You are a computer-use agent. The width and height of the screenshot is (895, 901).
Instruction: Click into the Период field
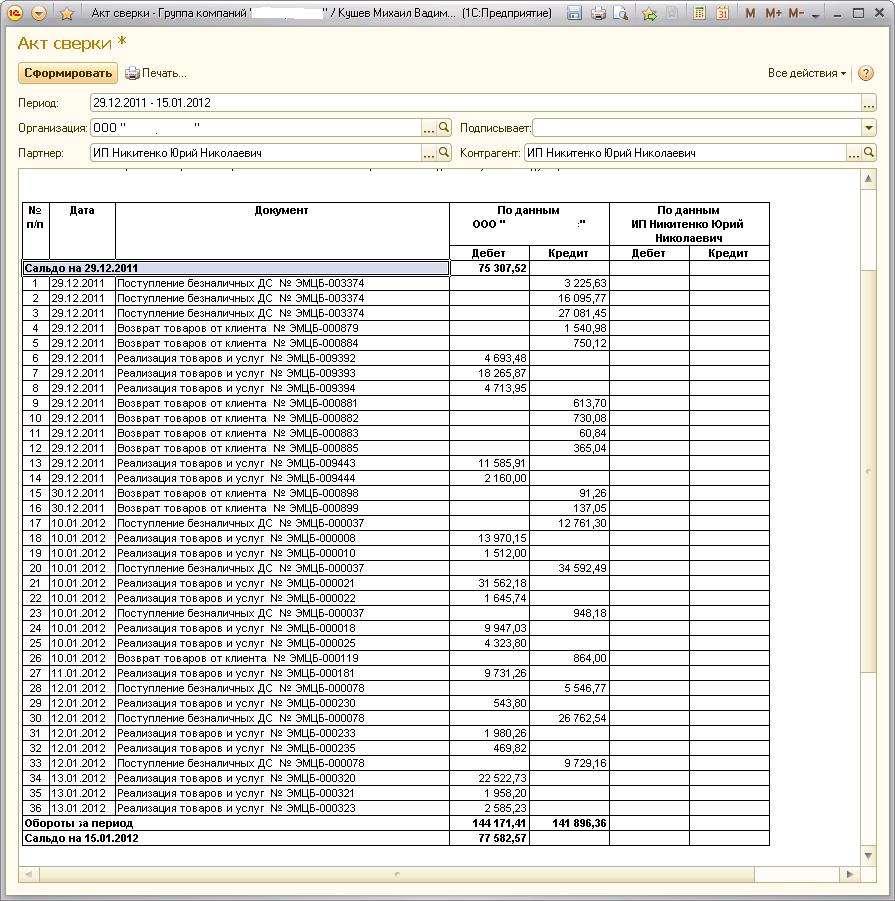[476, 103]
